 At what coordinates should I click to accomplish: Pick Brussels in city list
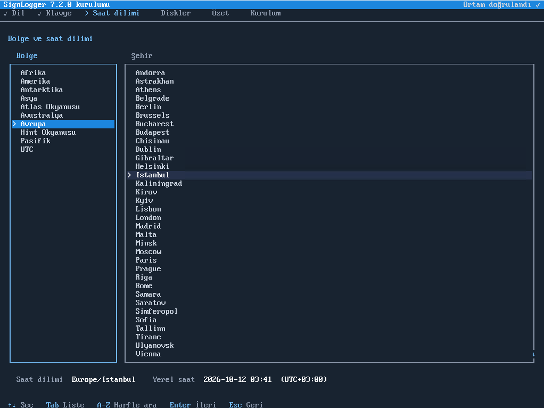click(x=330, y=115)
